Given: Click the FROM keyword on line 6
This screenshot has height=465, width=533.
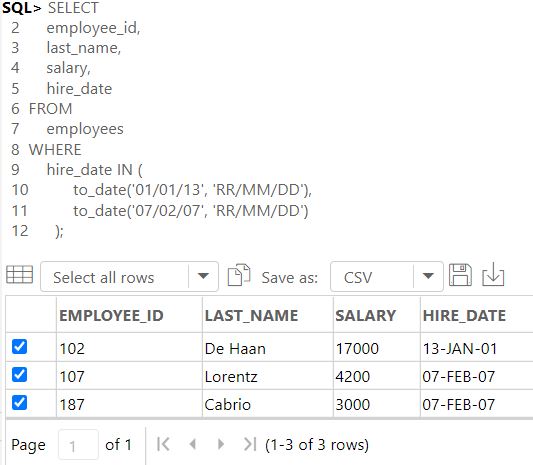Looking at the screenshot, I should pos(50,109).
